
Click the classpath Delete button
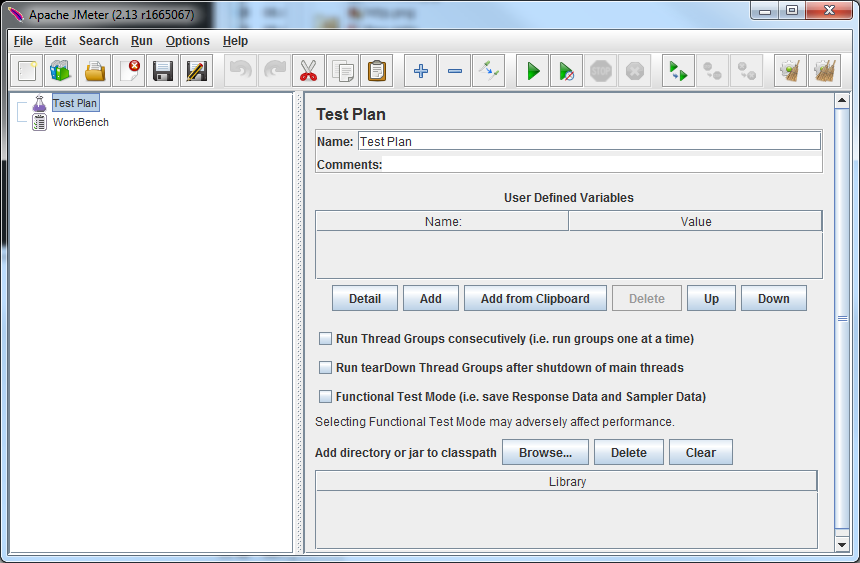(629, 453)
